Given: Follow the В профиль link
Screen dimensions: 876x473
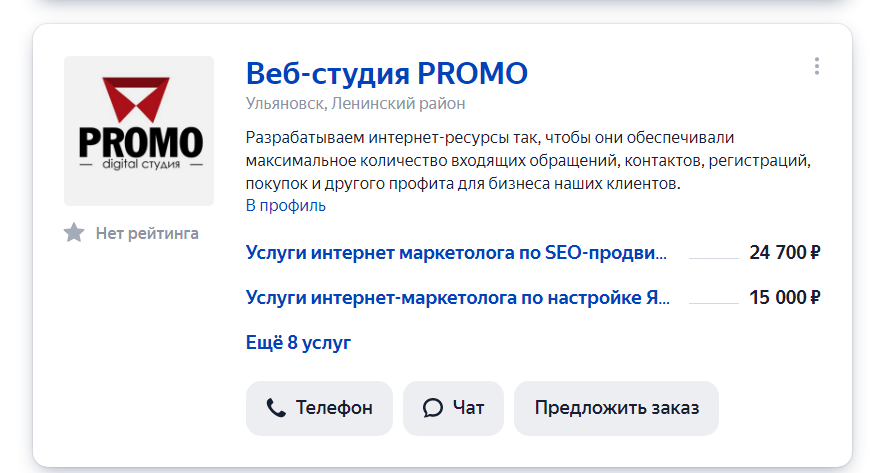Looking at the screenshot, I should [x=285, y=206].
